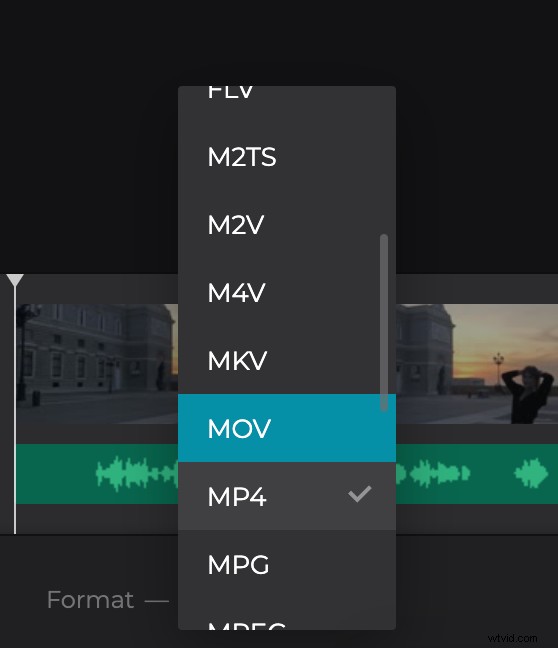Pick M4V in the format dropdown
This screenshot has width=558, height=648.
click(x=287, y=293)
